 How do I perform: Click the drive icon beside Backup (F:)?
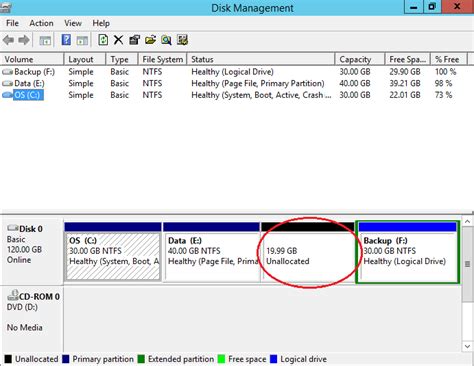point(7,72)
